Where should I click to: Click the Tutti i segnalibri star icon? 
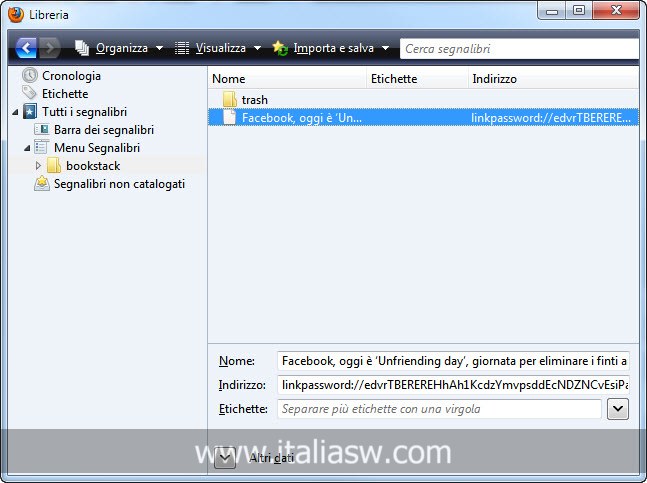(30, 111)
